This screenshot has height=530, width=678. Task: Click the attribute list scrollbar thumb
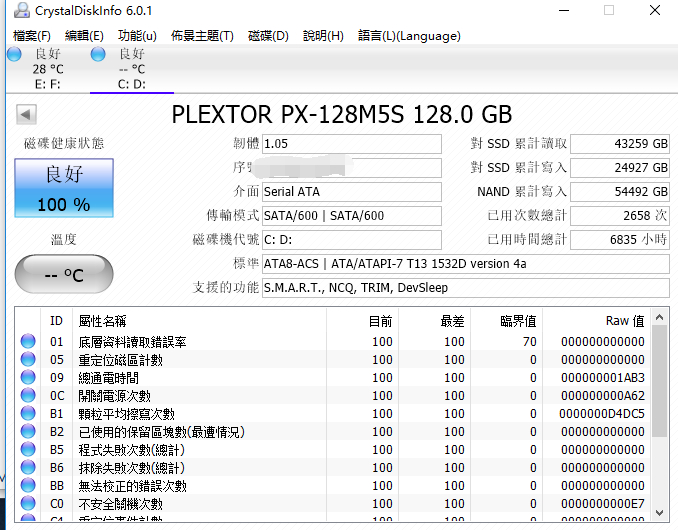[659, 381]
